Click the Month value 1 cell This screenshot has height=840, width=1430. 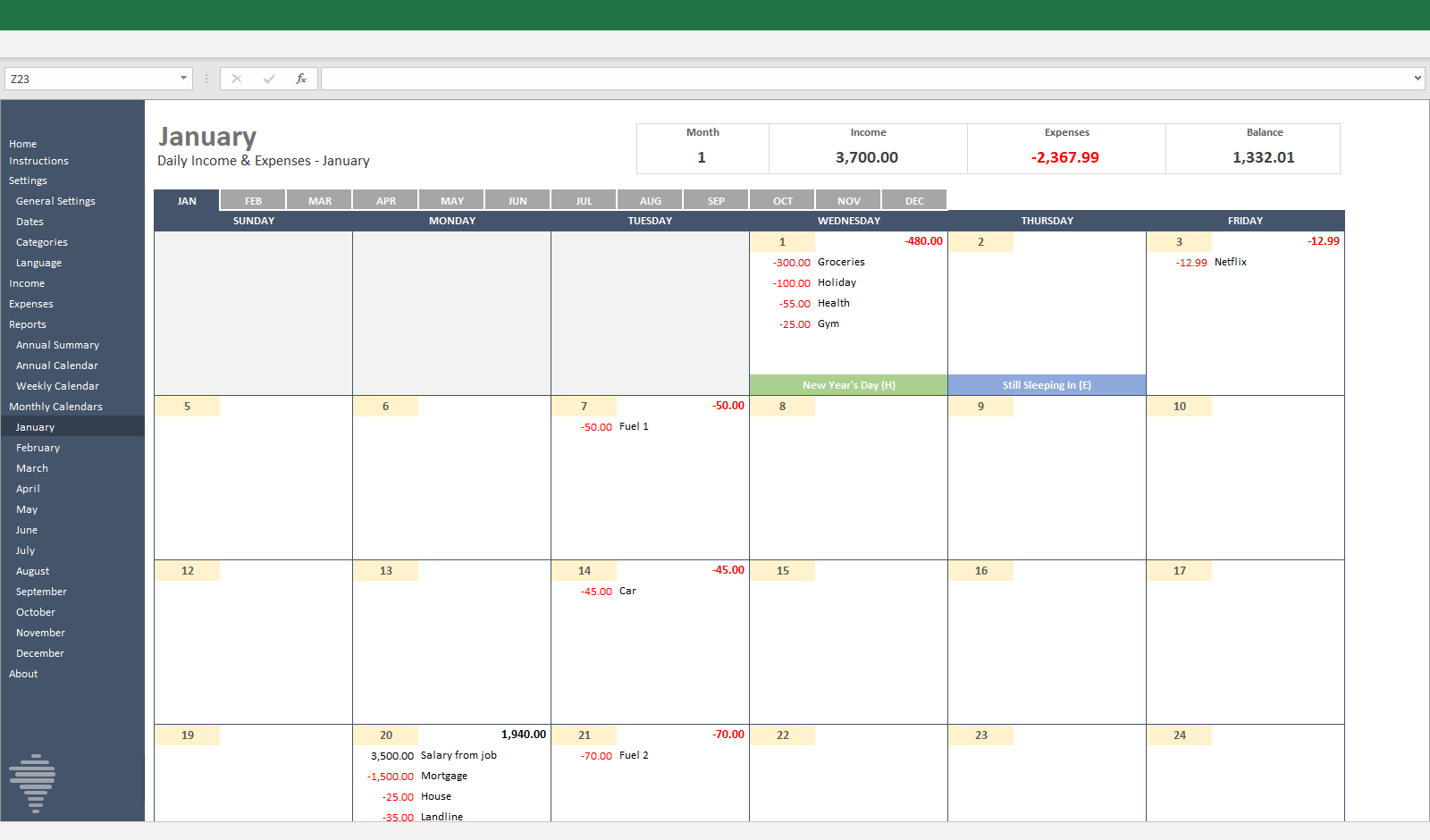coord(702,157)
